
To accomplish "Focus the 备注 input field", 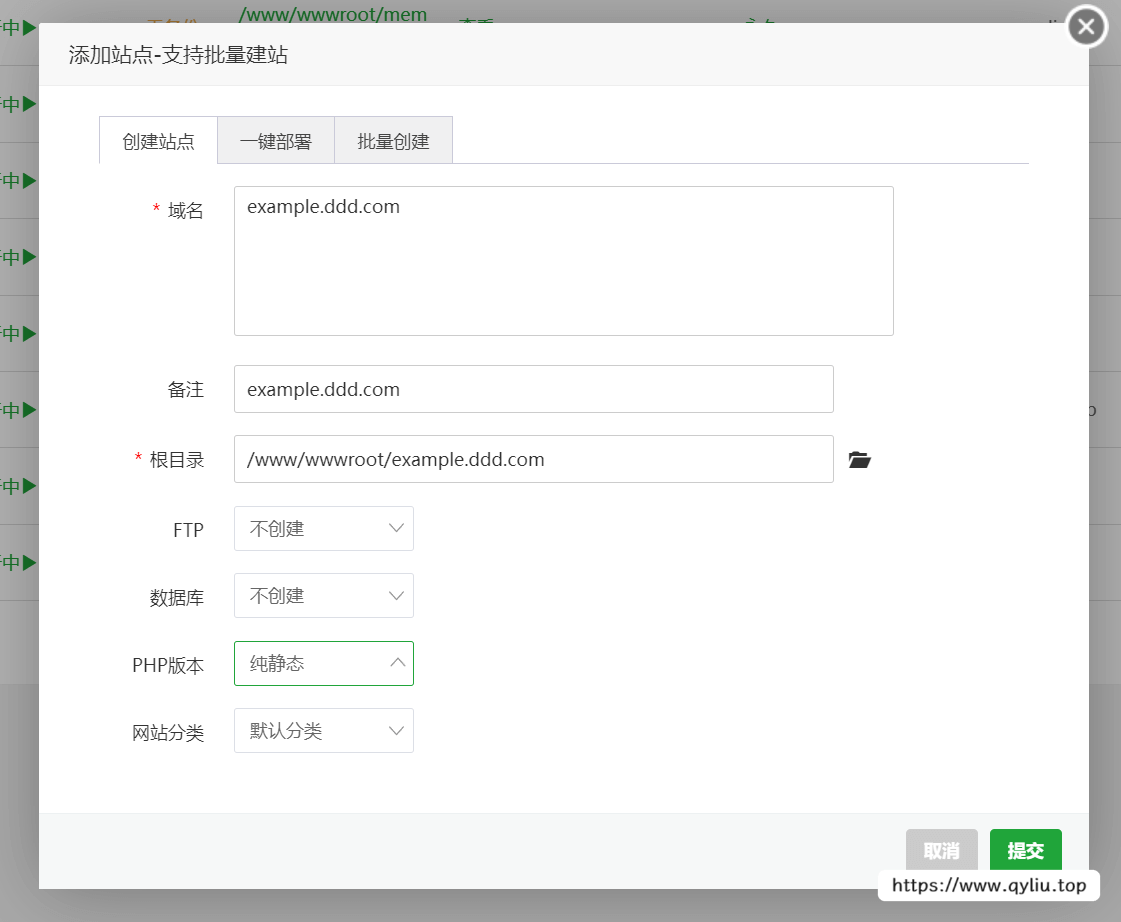I will pos(533,389).
